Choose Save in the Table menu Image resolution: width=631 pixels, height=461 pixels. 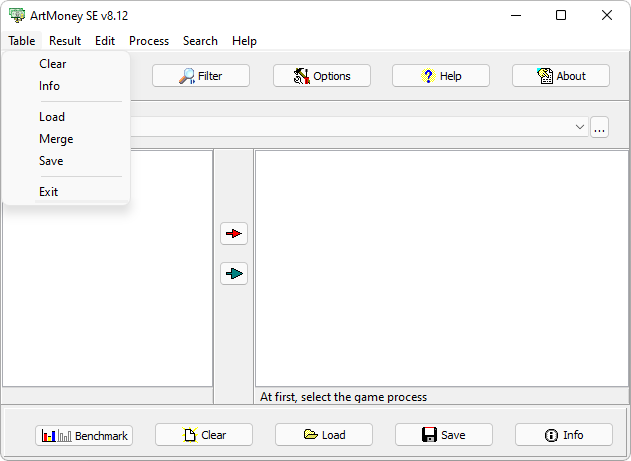(66, 161)
